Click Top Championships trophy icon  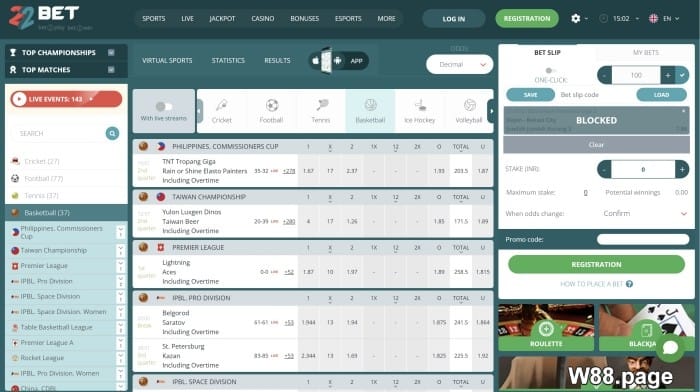tap(13, 53)
